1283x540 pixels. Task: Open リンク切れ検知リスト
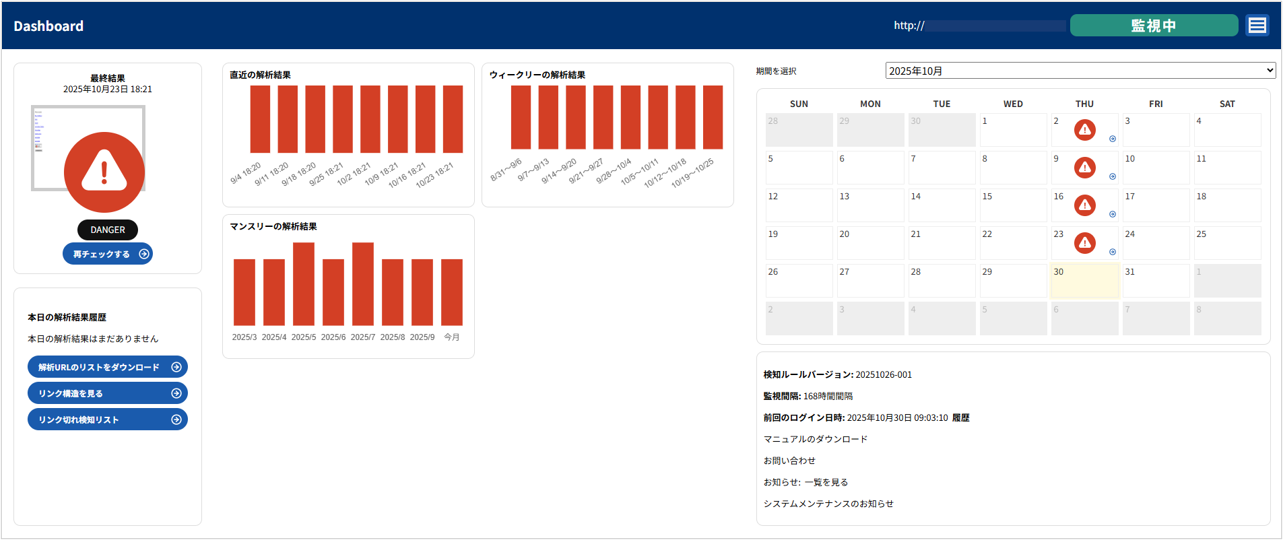108,419
